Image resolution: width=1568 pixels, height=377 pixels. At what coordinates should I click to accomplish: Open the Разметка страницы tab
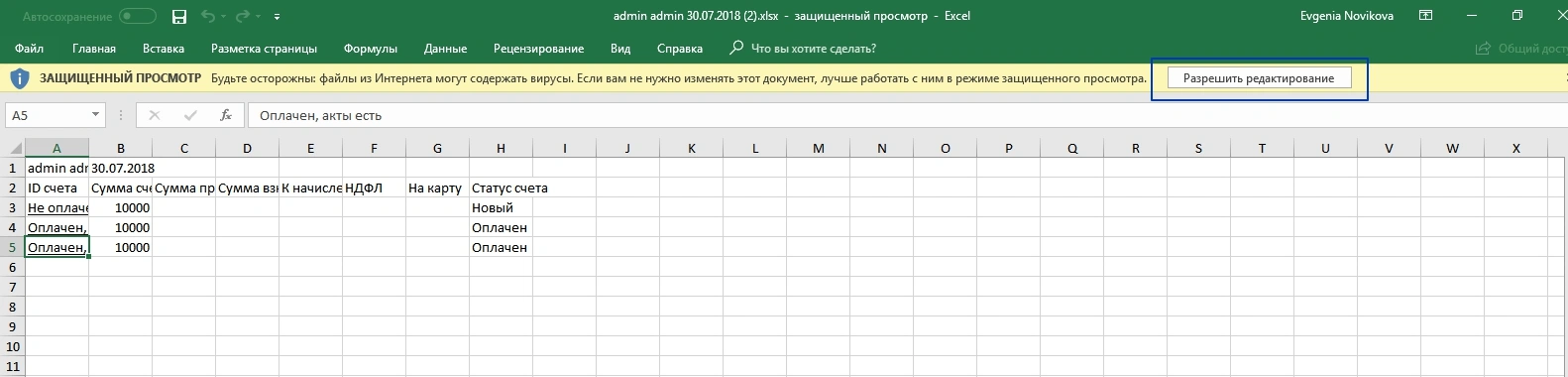tap(264, 49)
